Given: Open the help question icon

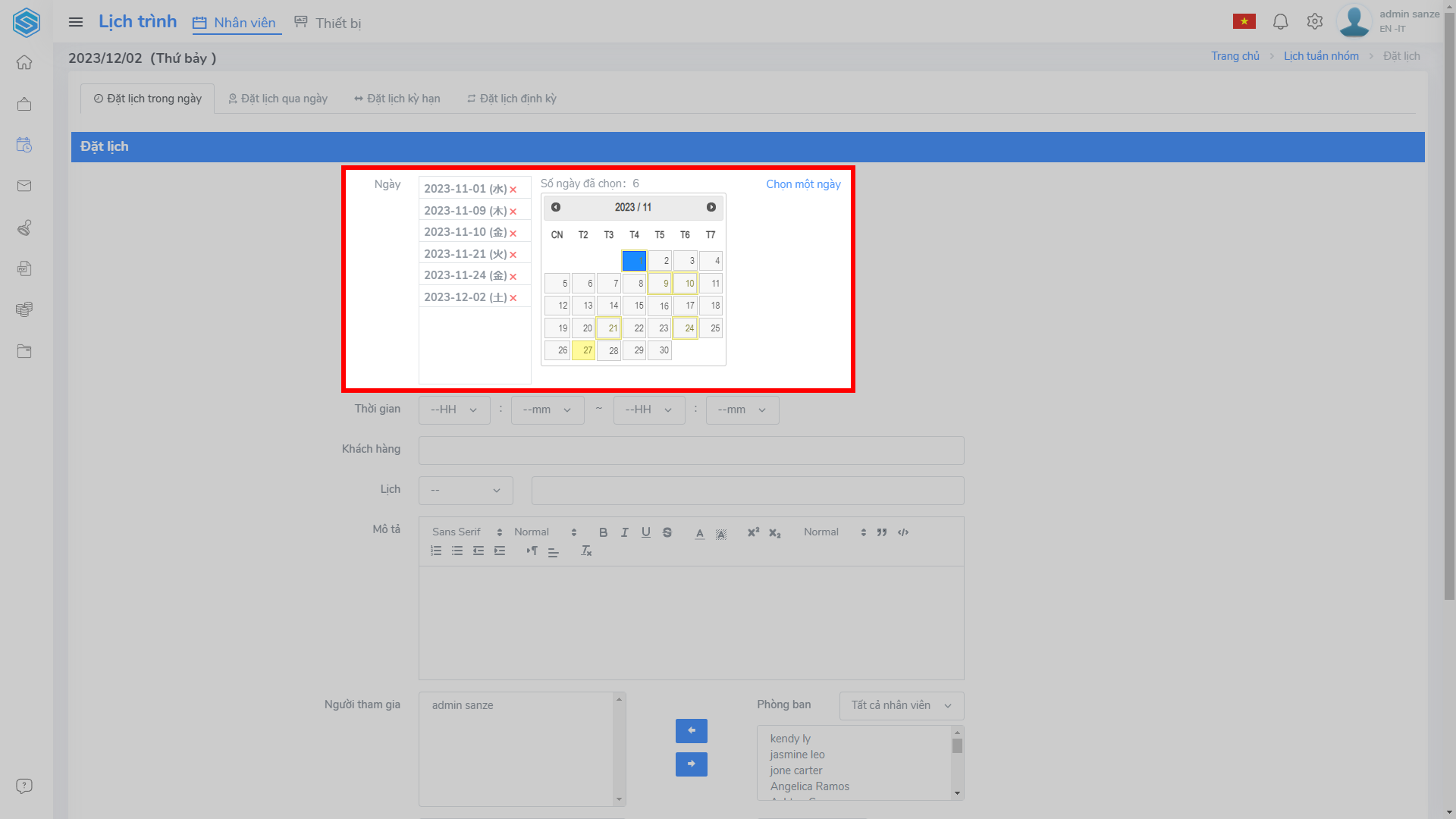Looking at the screenshot, I should tap(24, 786).
